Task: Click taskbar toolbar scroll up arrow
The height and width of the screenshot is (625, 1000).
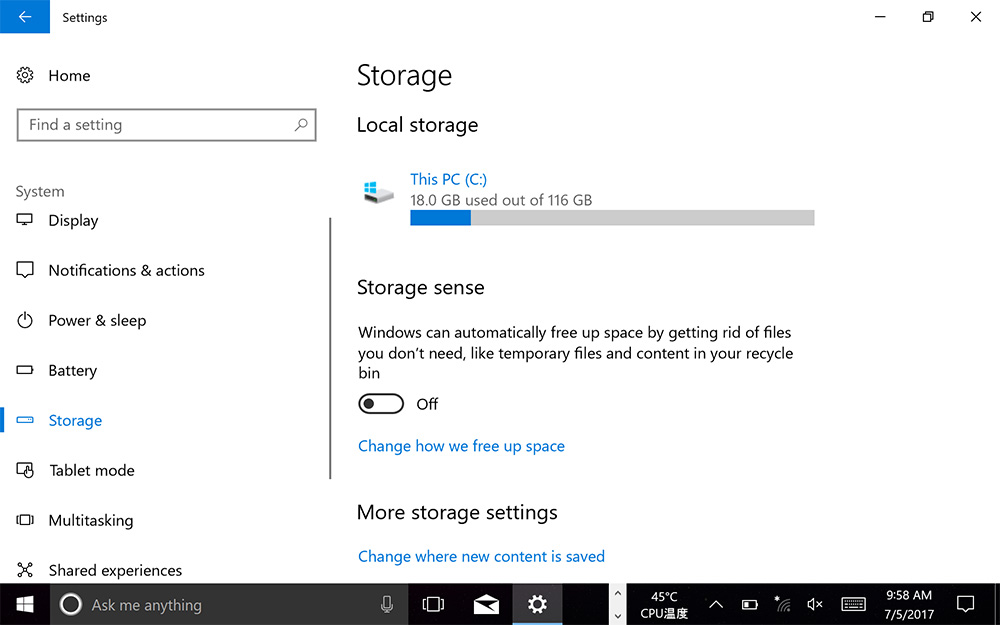Action: tap(617, 593)
